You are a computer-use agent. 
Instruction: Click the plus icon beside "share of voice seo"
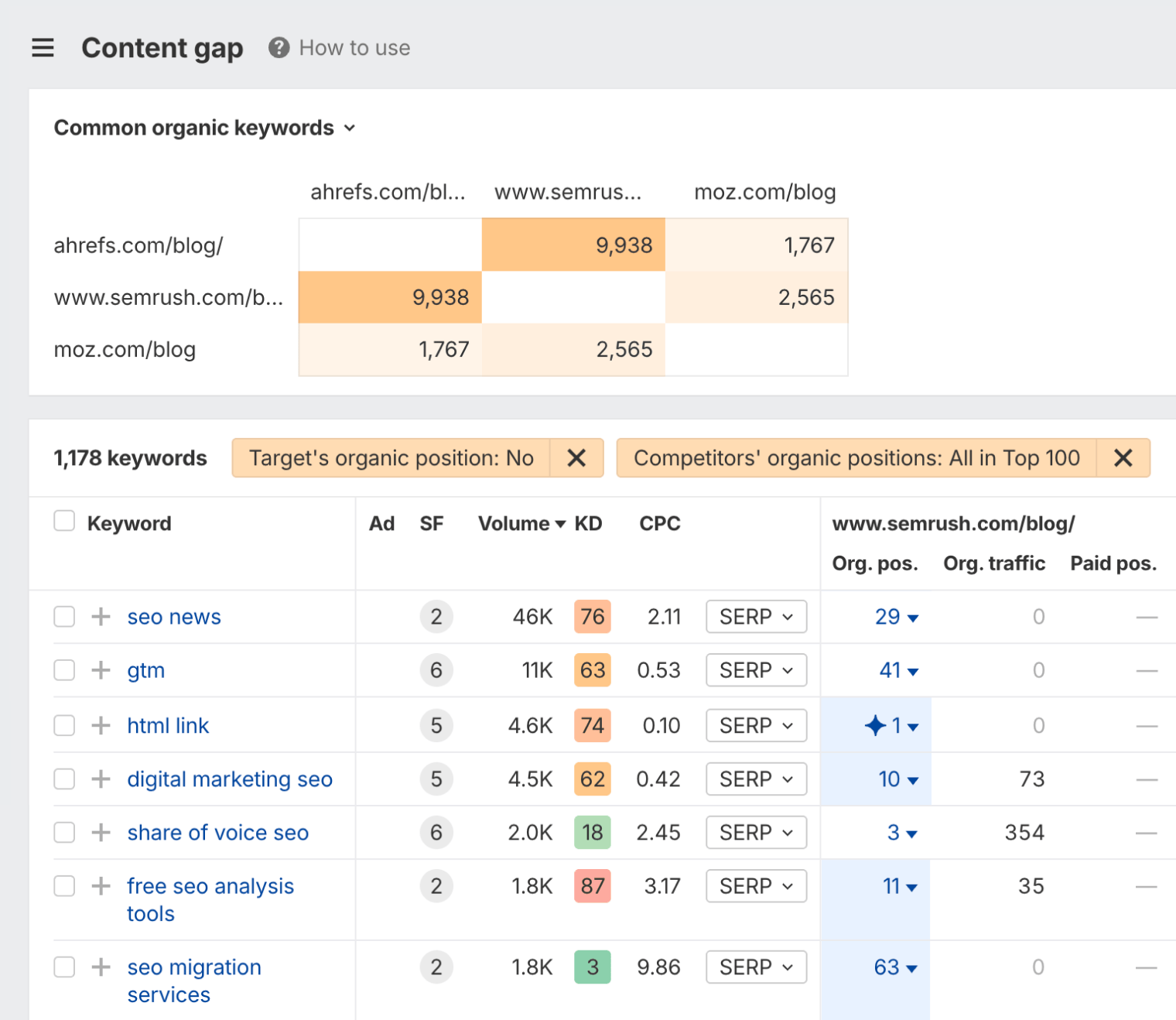point(101,833)
